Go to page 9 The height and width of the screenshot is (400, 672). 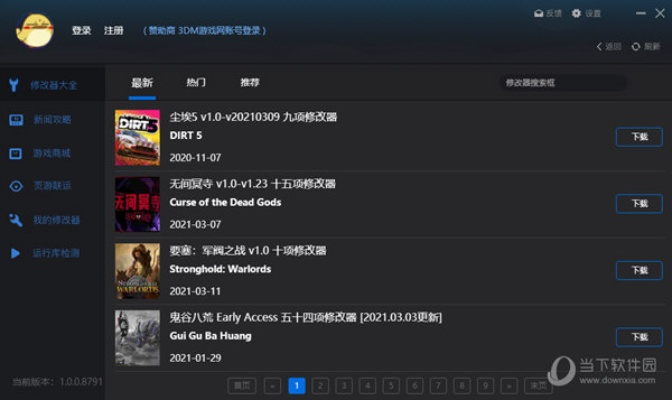pos(485,386)
